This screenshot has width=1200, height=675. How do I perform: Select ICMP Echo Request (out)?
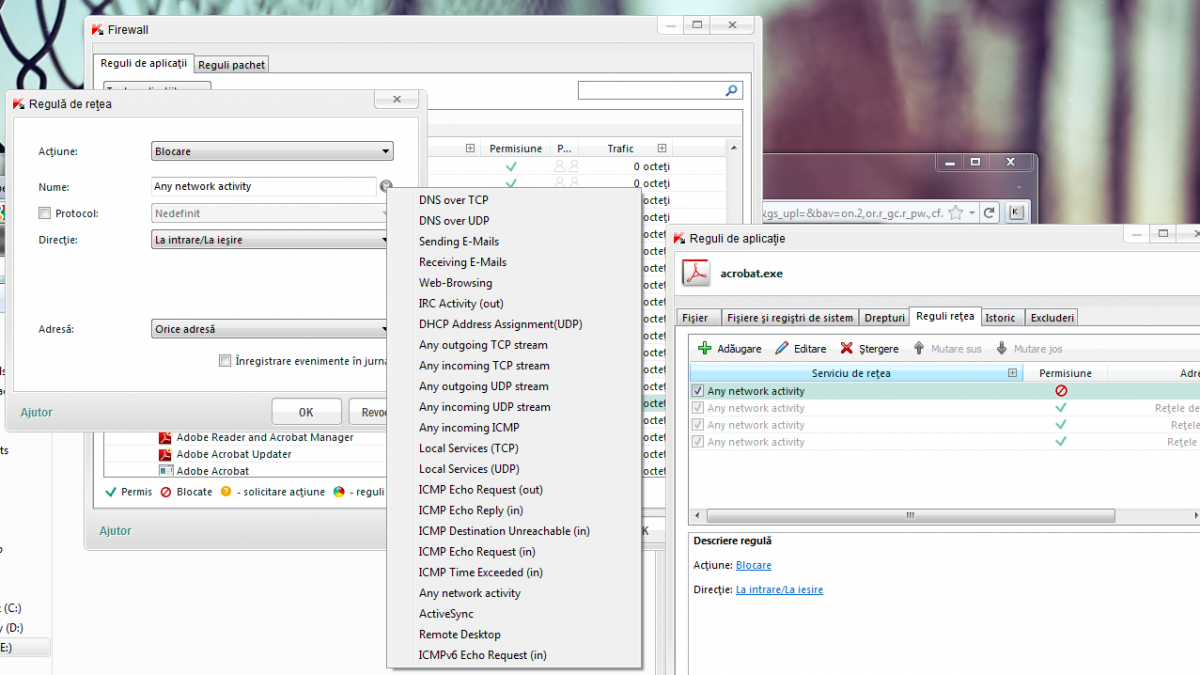point(481,490)
